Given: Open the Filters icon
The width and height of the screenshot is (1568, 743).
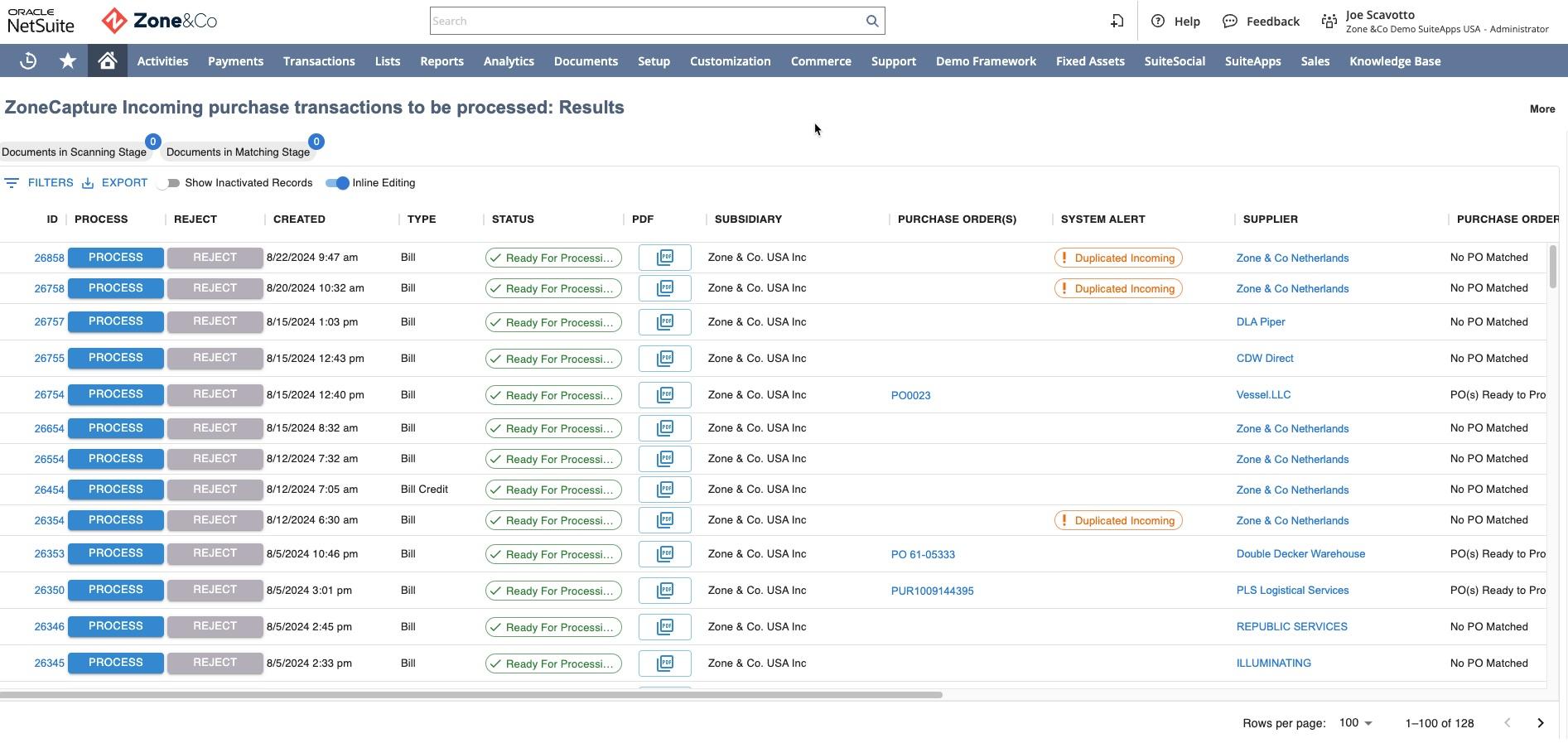Looking at the screenshot, I should [x=12, y=183].
